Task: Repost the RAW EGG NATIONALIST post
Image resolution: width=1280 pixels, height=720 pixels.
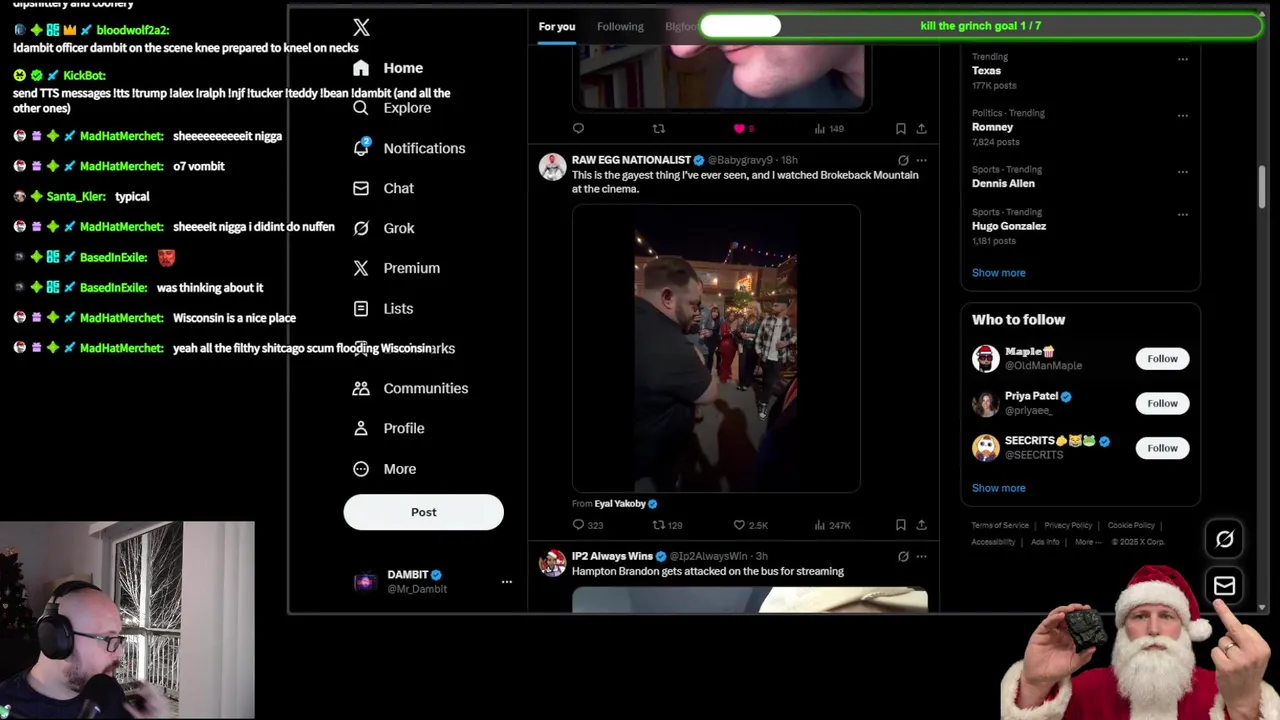Action: (658, 525)
